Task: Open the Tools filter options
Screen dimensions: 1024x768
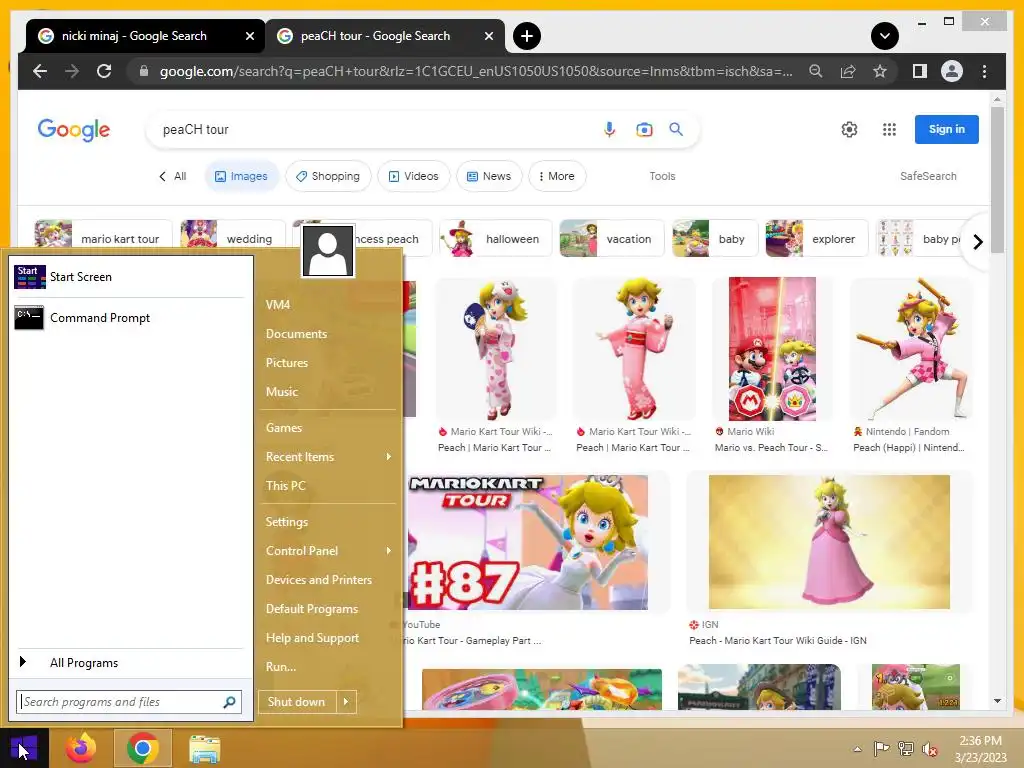Action: click(x=662, y=176)
